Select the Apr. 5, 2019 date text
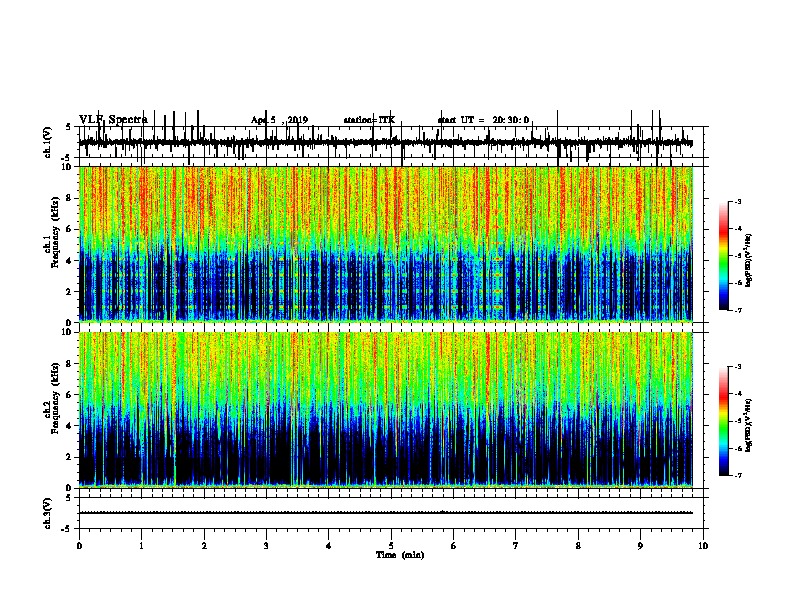792x612 pixels. point(279,120)
